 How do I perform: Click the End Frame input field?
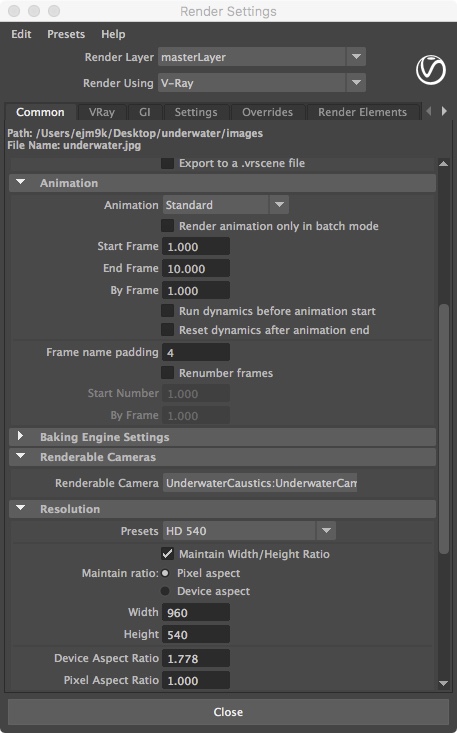(196, 268)
